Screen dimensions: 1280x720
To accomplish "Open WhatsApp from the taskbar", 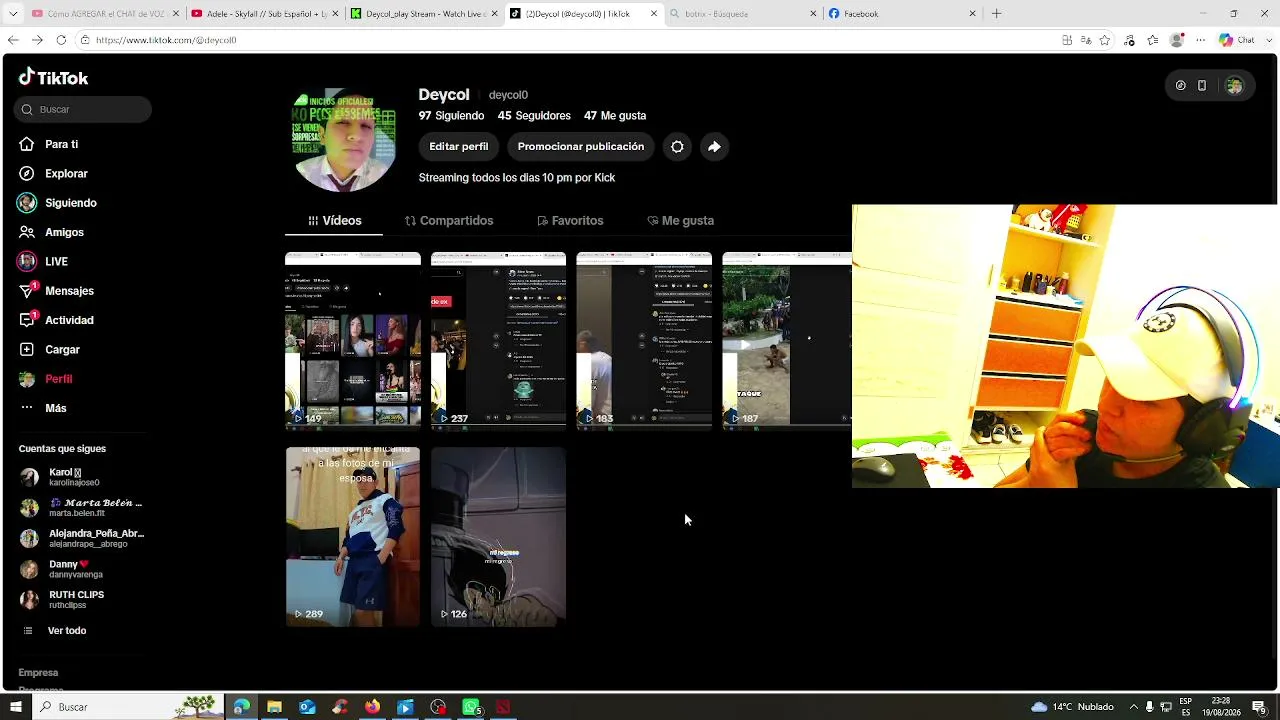I will click(471, 707).
